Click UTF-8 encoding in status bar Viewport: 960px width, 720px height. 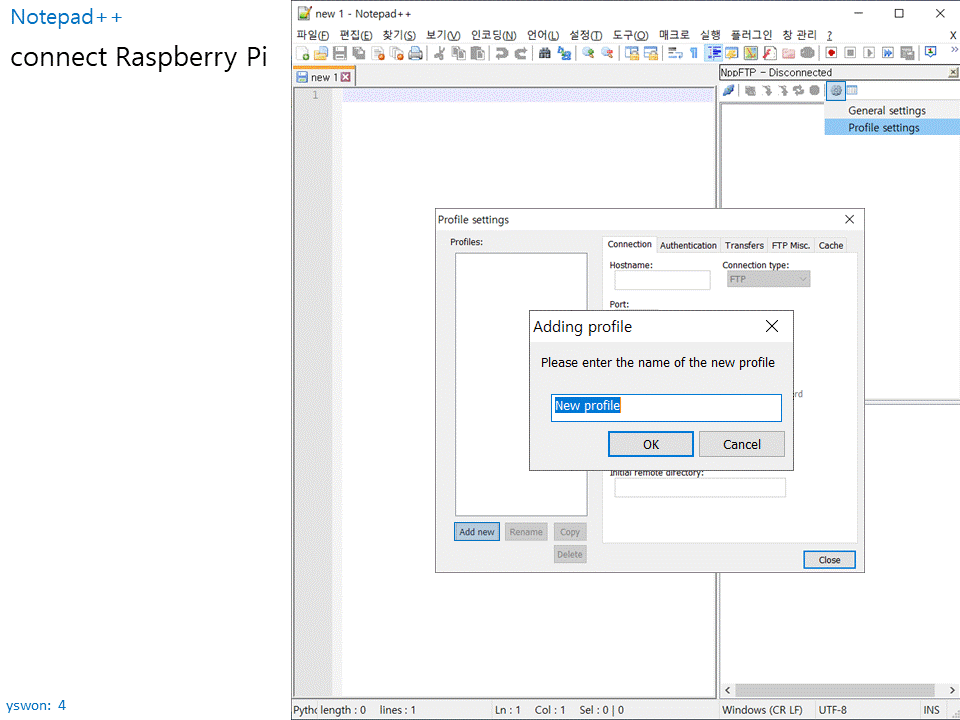click(x=833, y=710)
